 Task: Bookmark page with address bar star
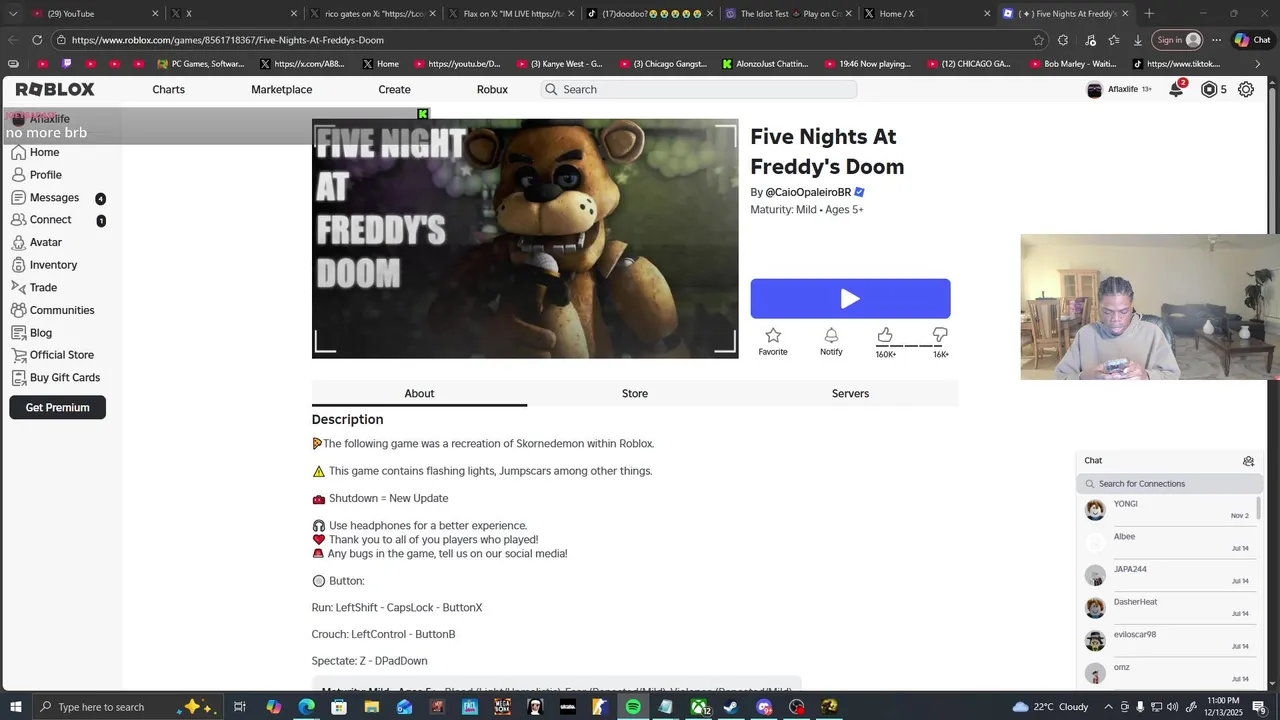point(1039,40)
